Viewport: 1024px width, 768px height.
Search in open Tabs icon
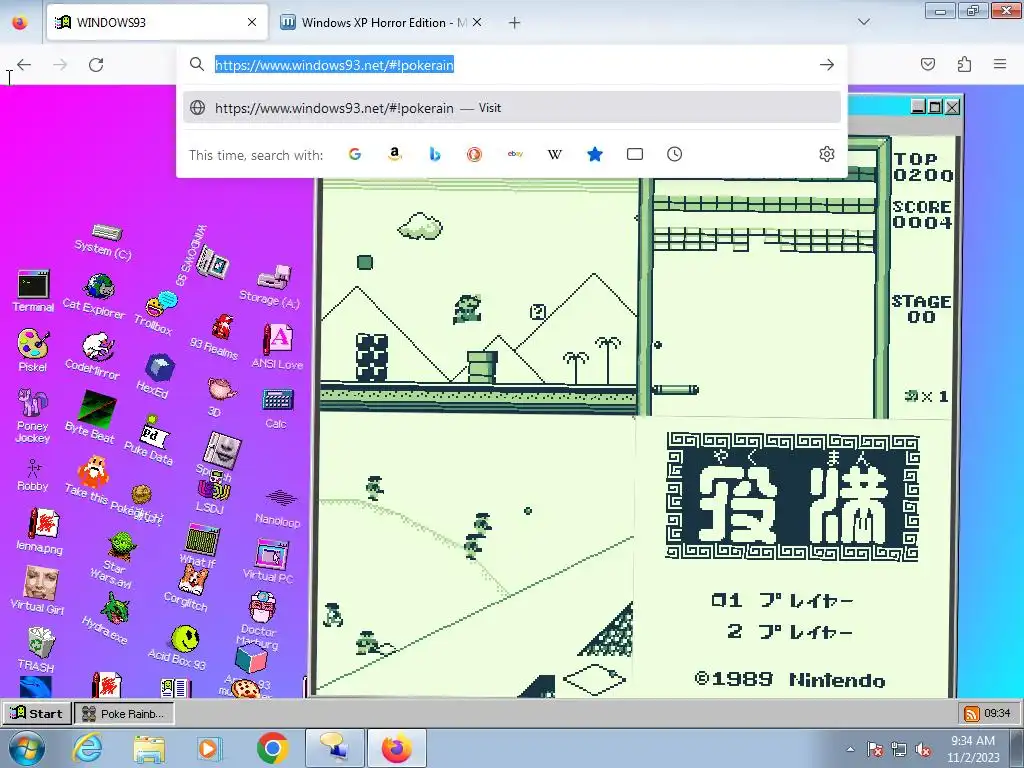635,154
